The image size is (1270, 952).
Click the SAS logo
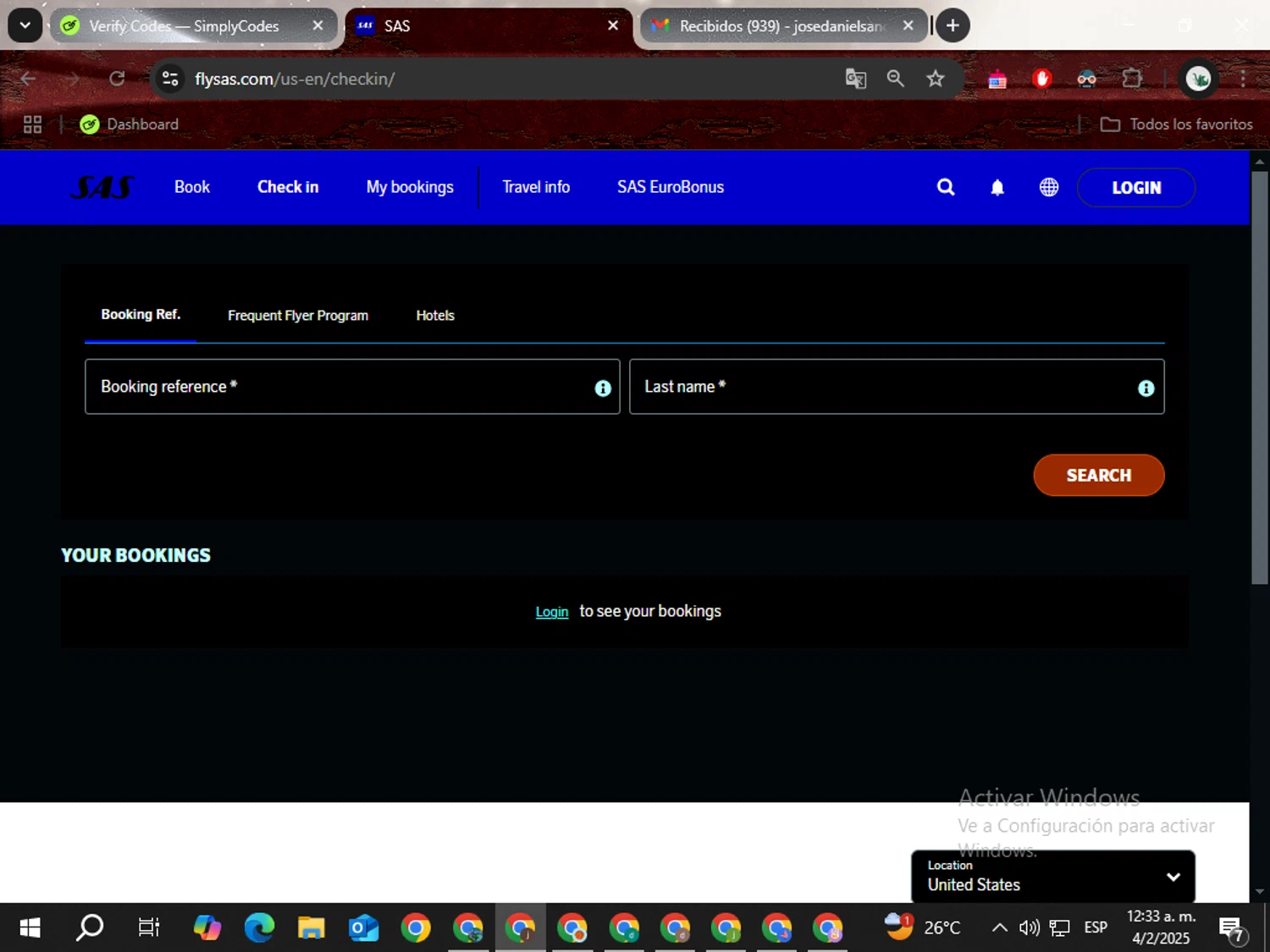[102, 187]
